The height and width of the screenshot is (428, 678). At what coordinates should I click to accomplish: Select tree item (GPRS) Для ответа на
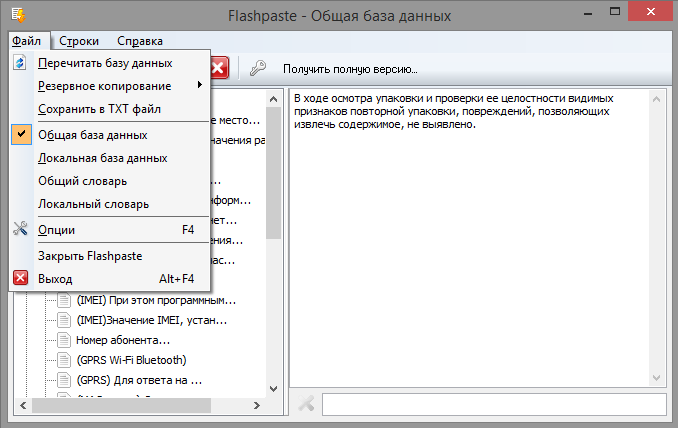pyautogui.click(x=139, y=380)
